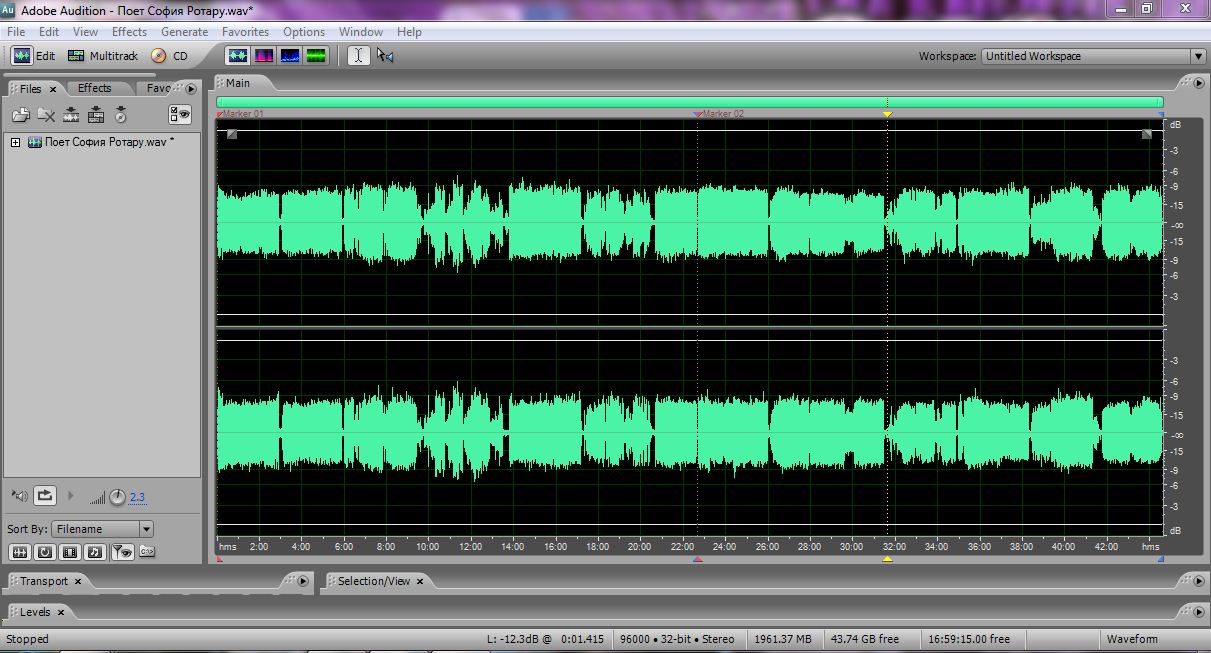Switch to CD view
The width and height of the screenshot is (1211, 653).
click(x=170, y=56)
